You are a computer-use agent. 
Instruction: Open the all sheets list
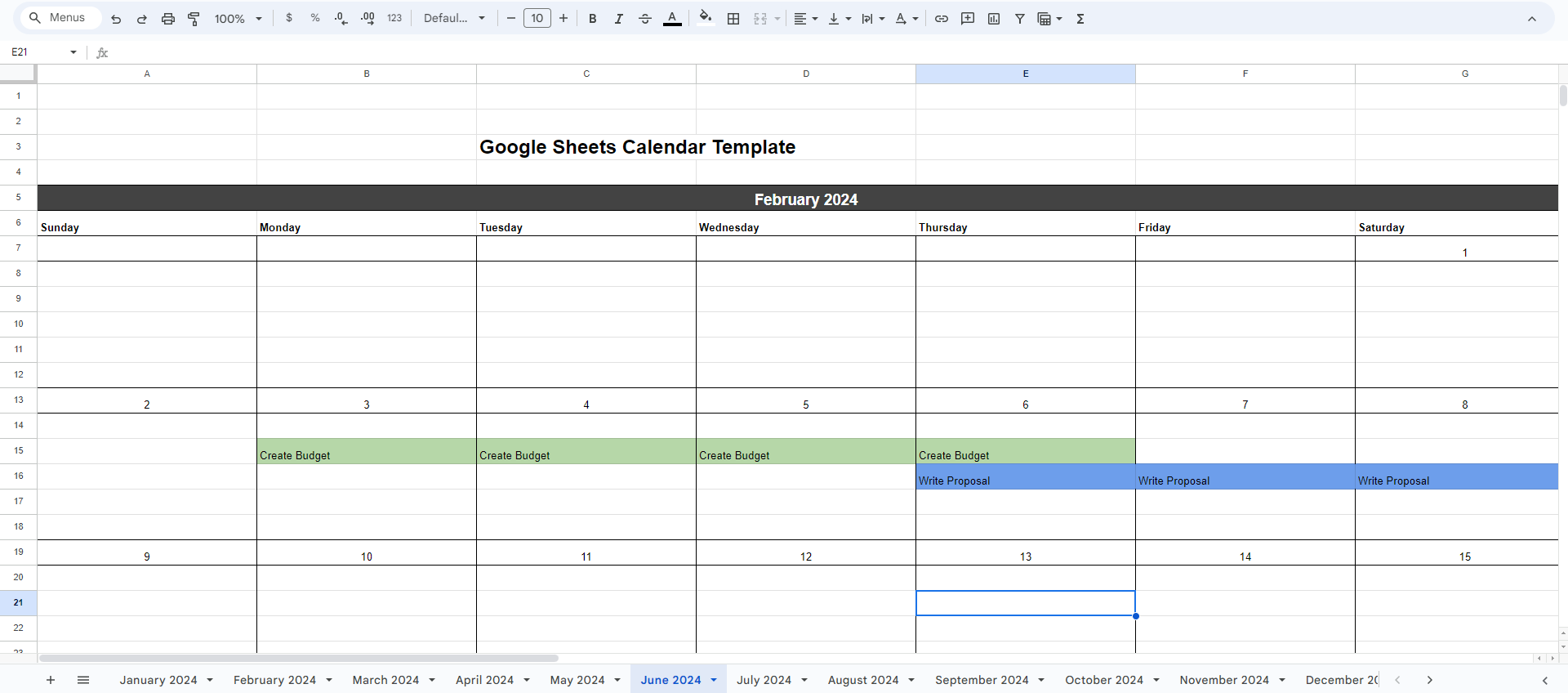pyautogui.click(x=83, y=680)
